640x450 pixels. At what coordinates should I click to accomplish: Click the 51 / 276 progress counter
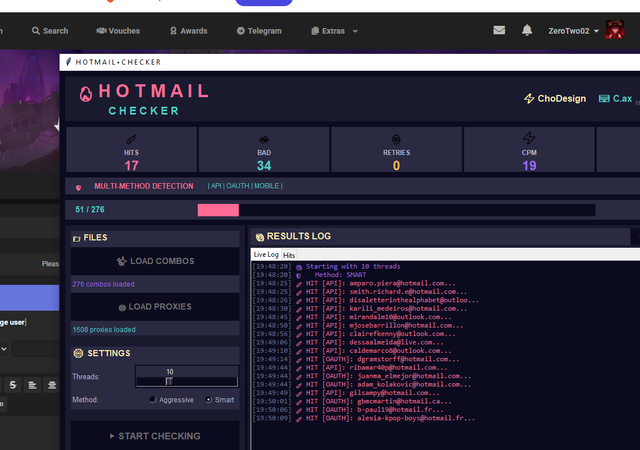[90, 209]
